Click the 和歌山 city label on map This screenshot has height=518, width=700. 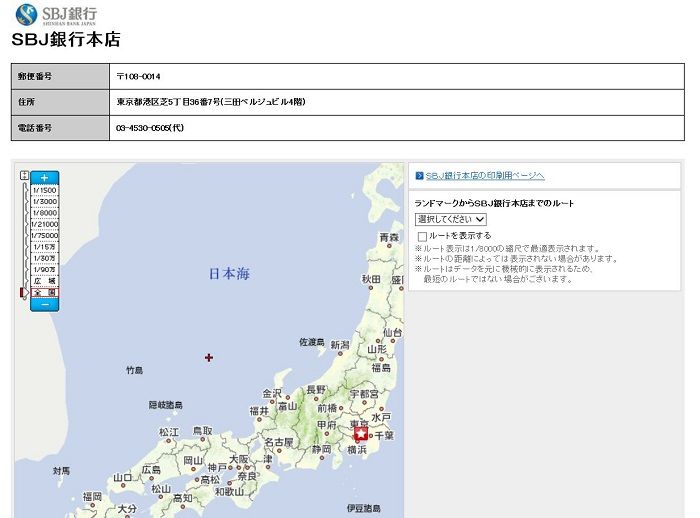click(229, 492)
